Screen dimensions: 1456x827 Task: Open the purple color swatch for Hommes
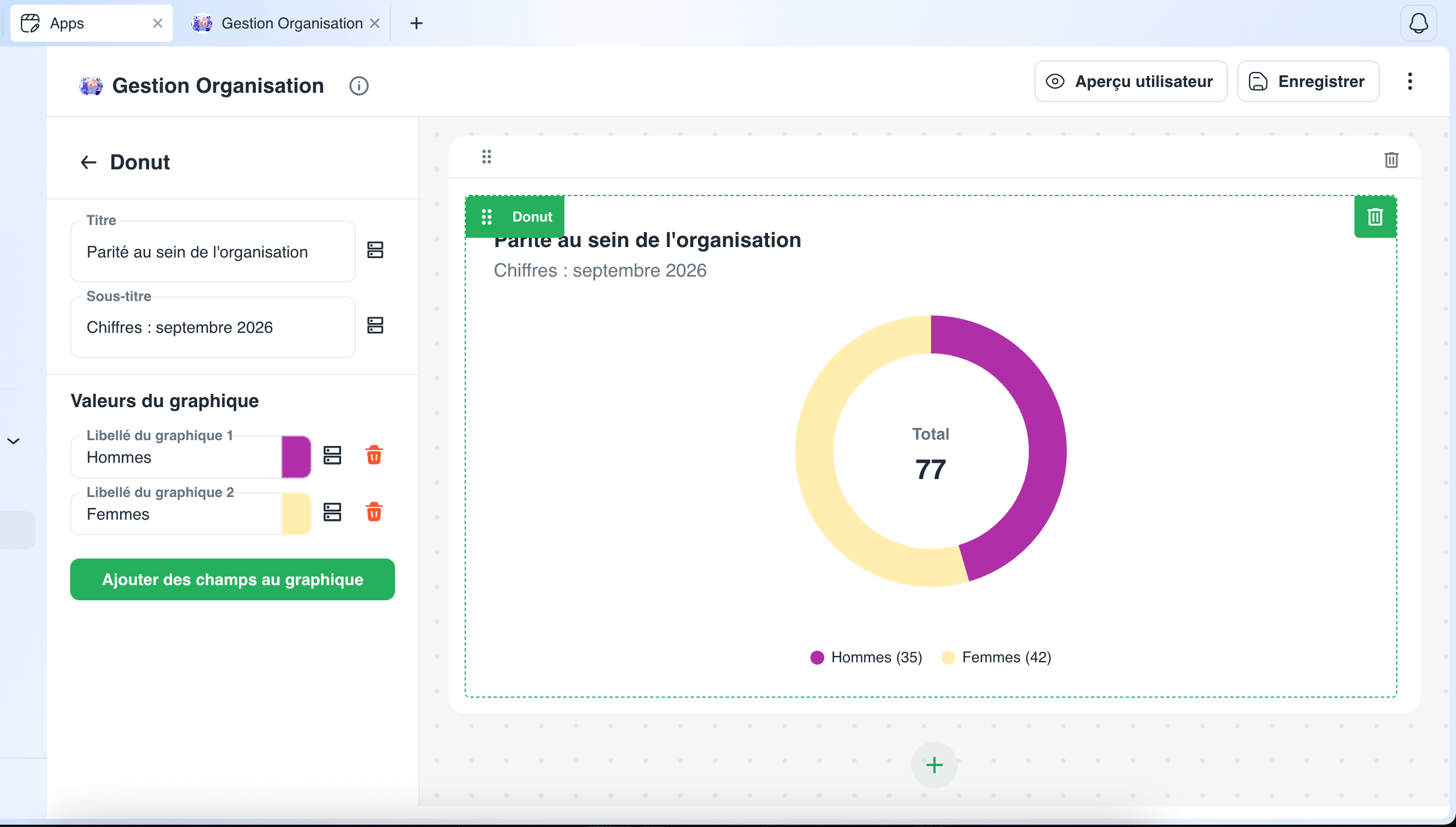point(296,457)
